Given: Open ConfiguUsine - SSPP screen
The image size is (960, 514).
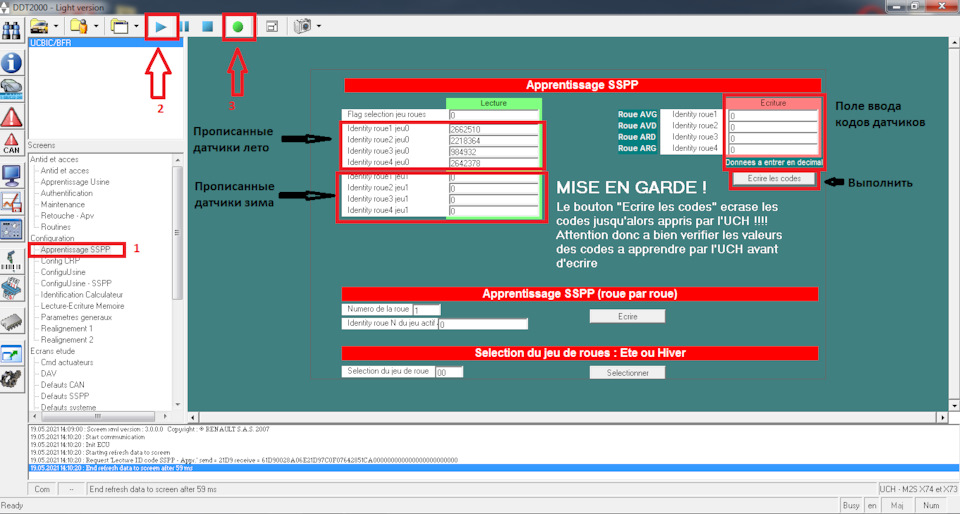Looking at the screenshot, I should [76, 283].
